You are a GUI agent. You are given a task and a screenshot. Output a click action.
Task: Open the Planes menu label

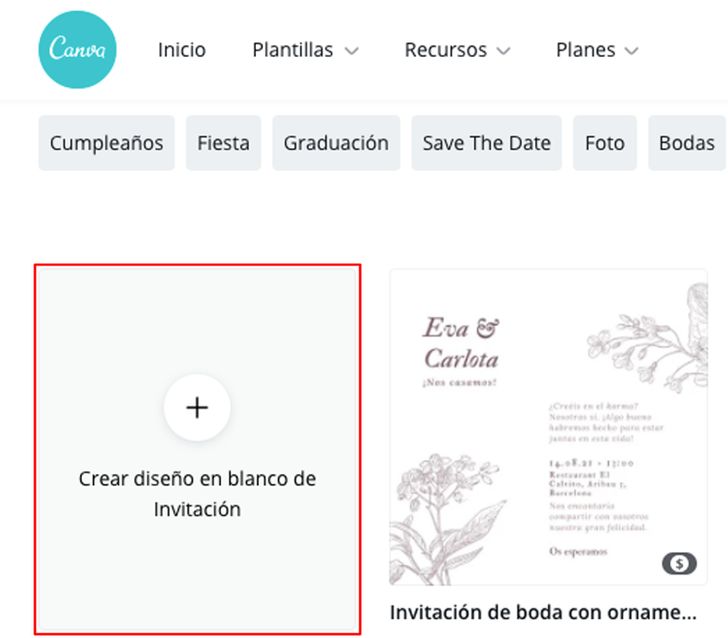(585, 50)
